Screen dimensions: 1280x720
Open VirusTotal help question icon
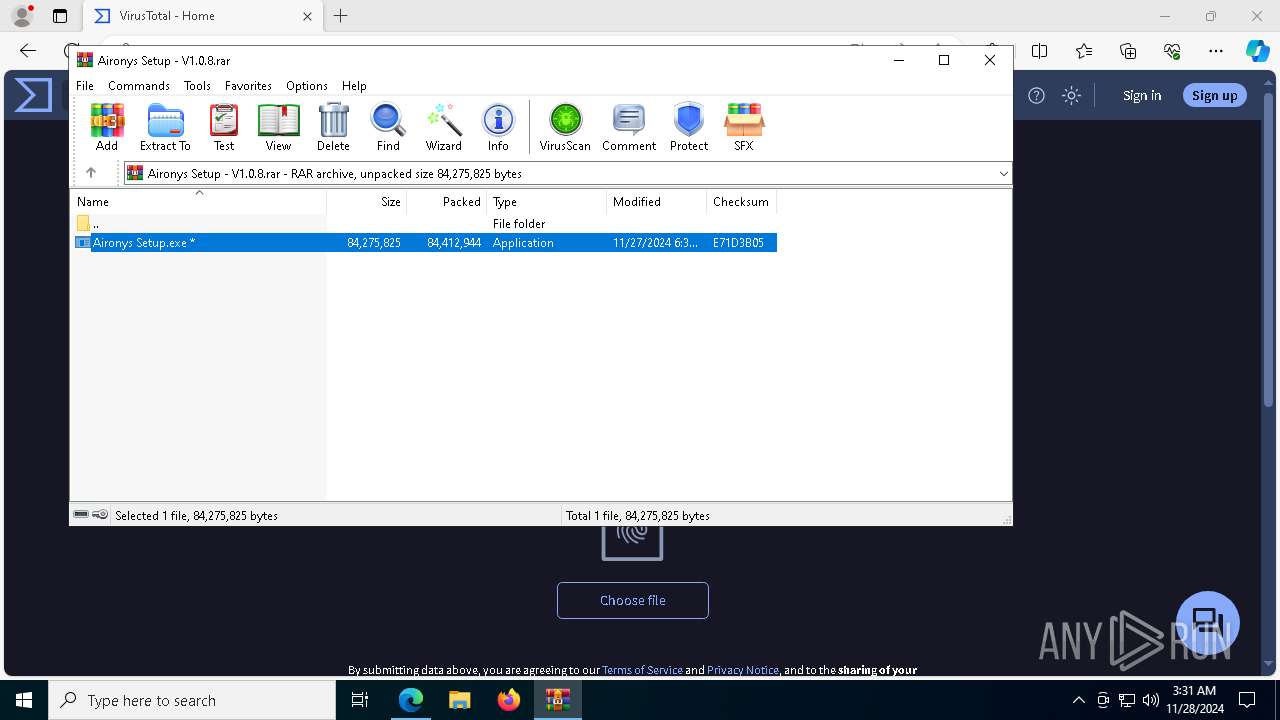tap(1037, 96)
